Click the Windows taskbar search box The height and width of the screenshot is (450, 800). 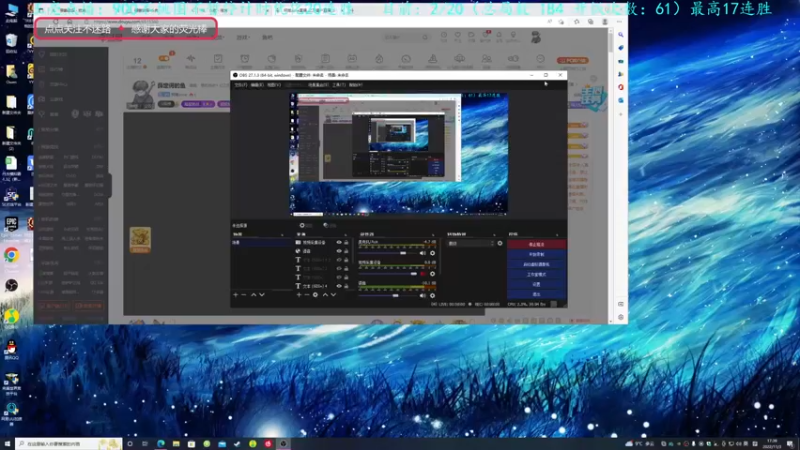(68, 444)
